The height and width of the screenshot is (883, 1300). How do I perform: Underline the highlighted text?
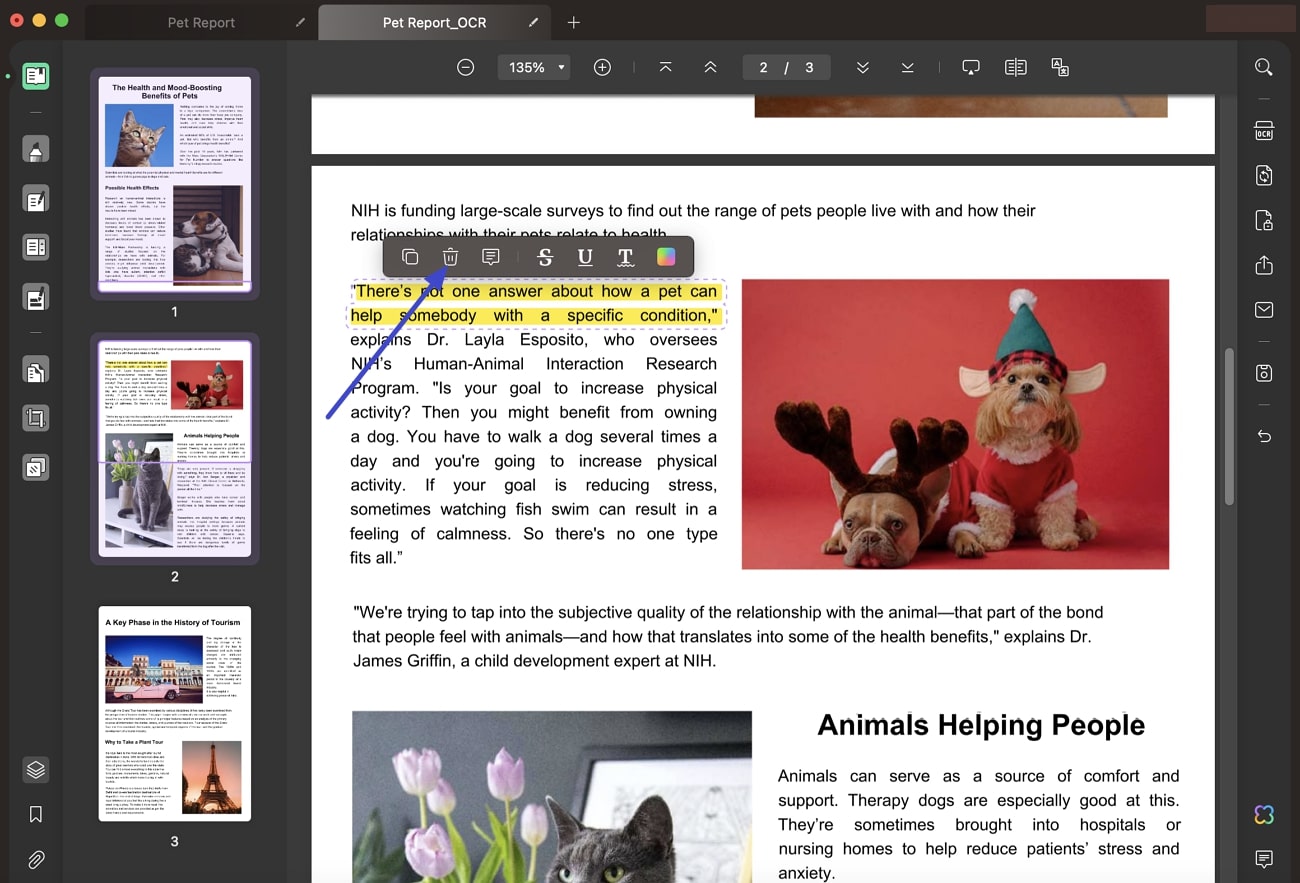point(585,256)
